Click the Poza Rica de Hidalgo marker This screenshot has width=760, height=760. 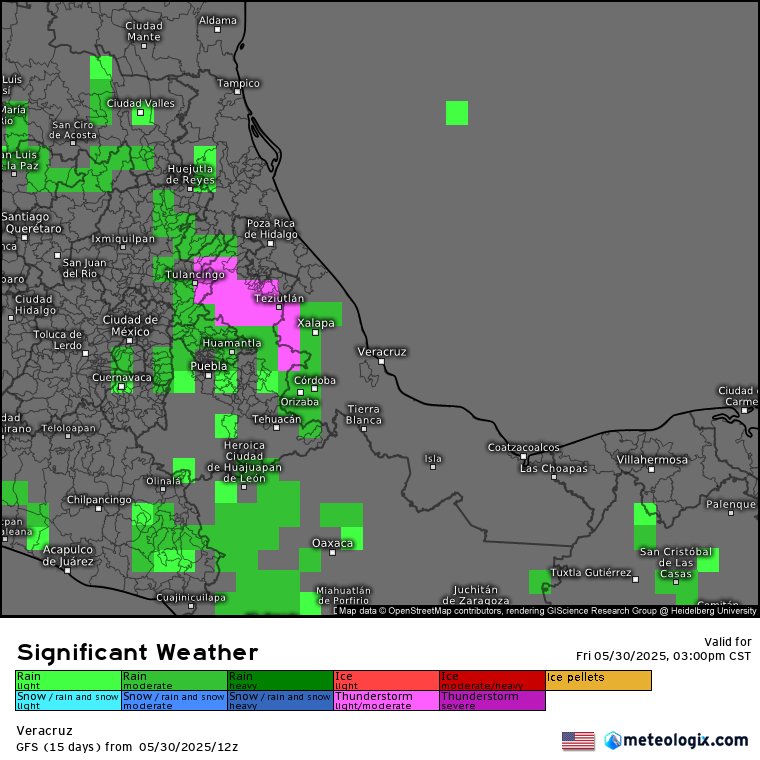(x=271, y=244)
